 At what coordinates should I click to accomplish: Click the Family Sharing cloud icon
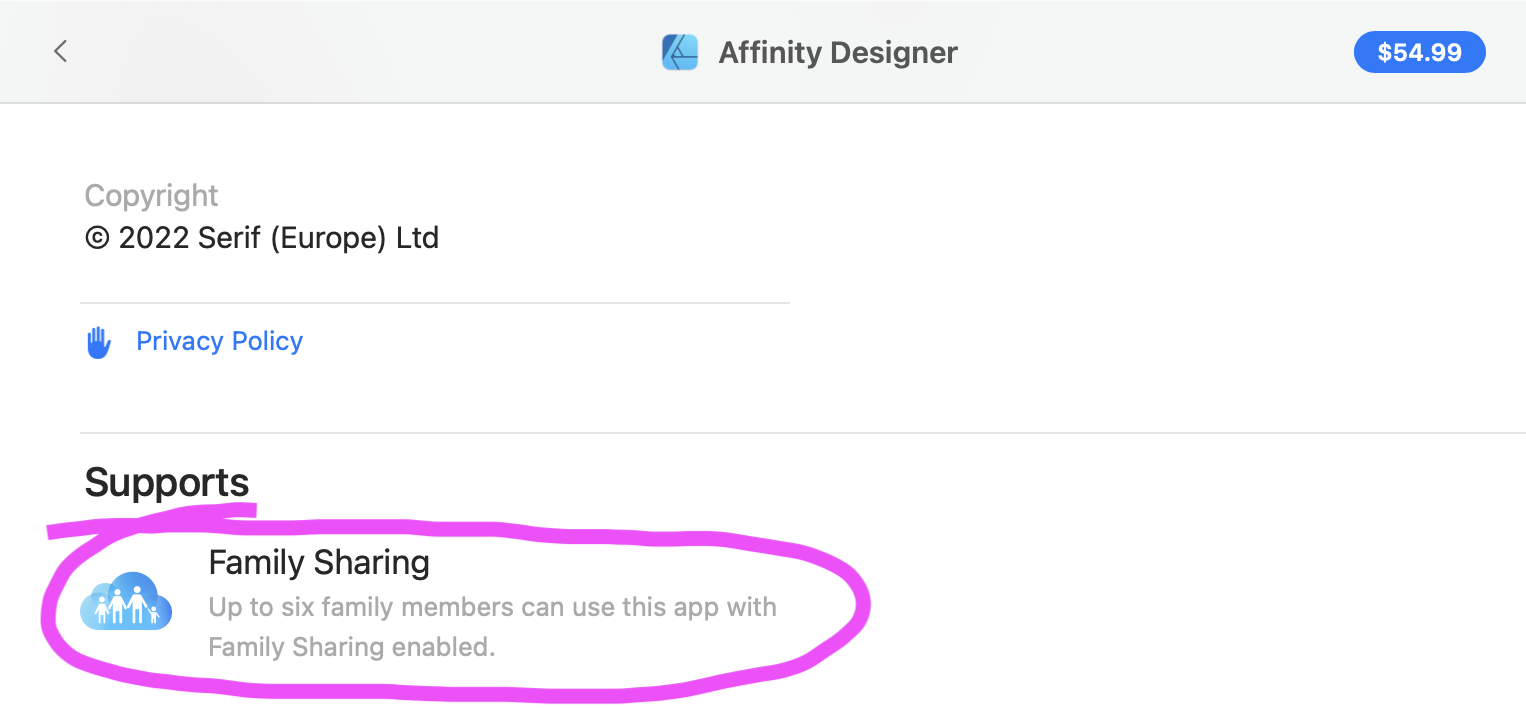click(x=126, y=601)
